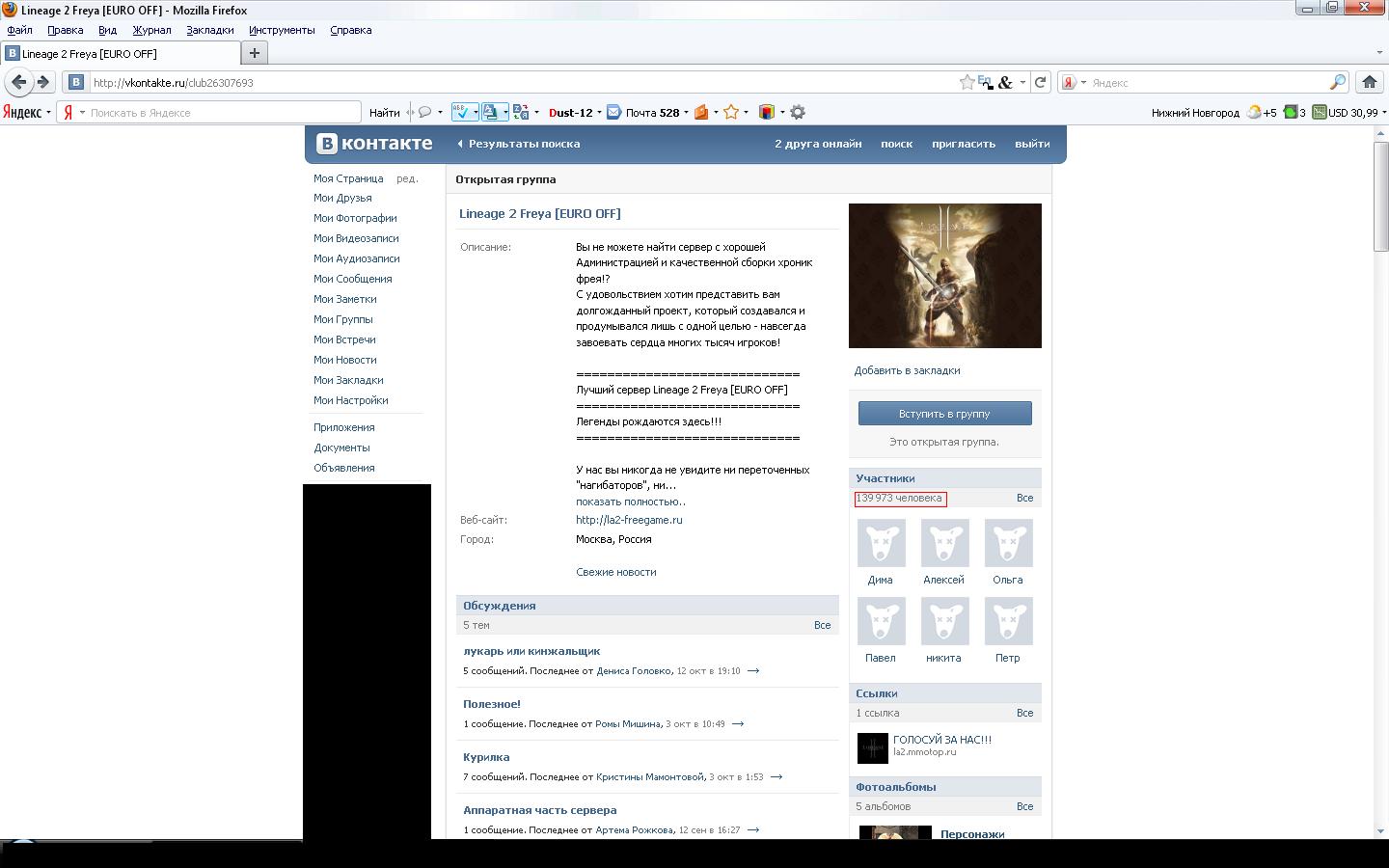Open member Ольга's avatar thumbnail
The image size is (1389, 868).
[1008, 543]
